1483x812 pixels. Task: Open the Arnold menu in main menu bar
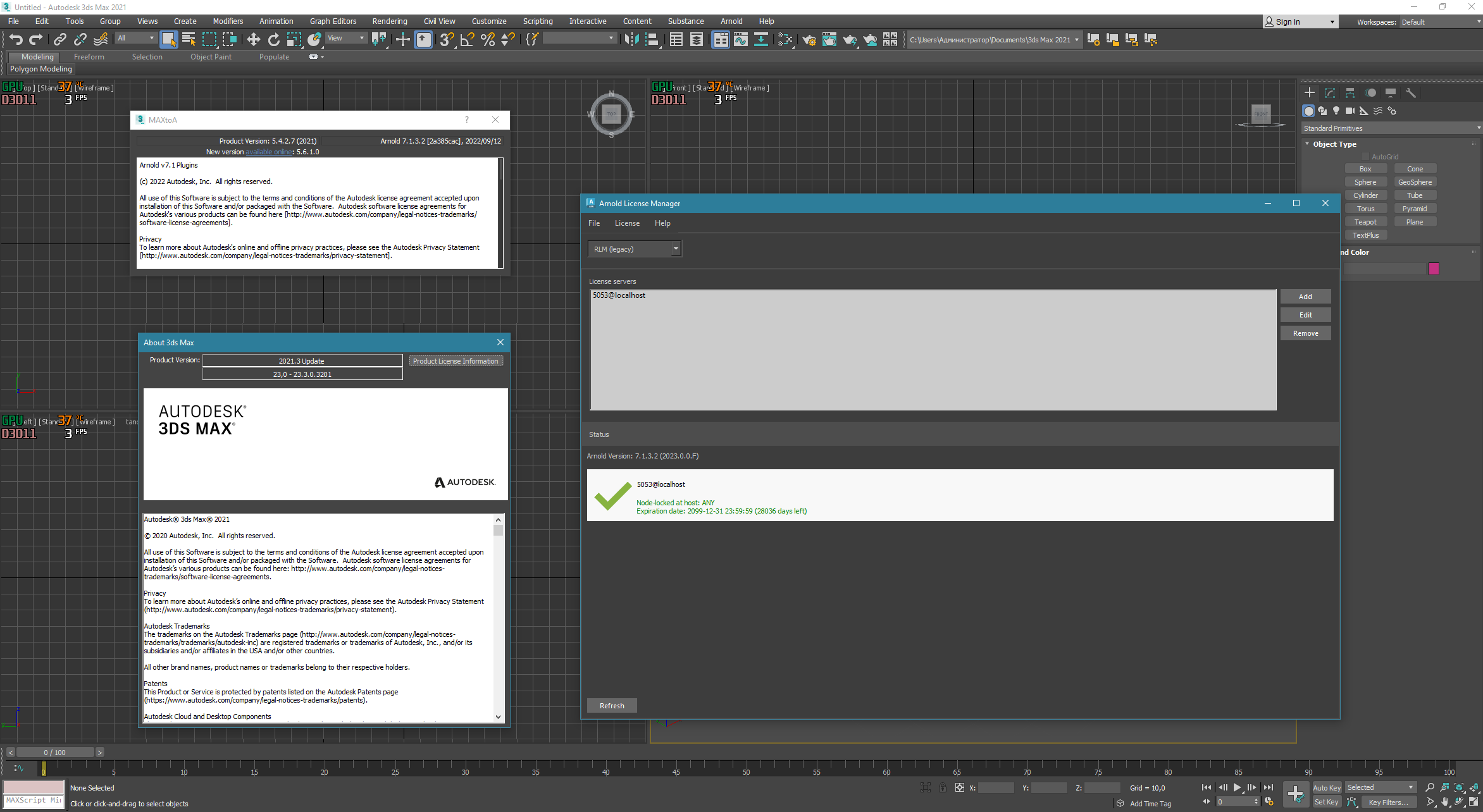pos(731,21)
